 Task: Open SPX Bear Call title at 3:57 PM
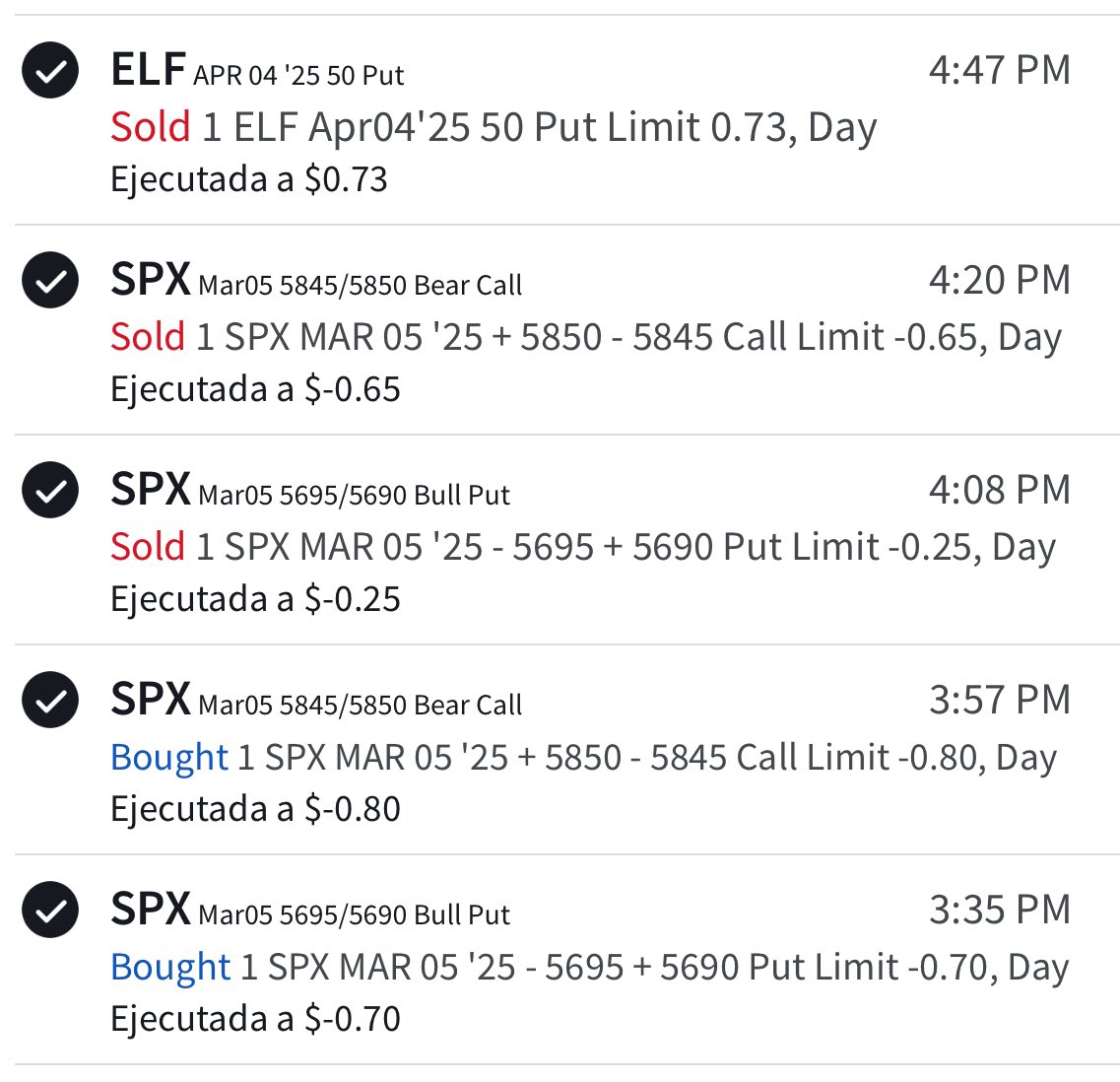[x=316, y=700]
